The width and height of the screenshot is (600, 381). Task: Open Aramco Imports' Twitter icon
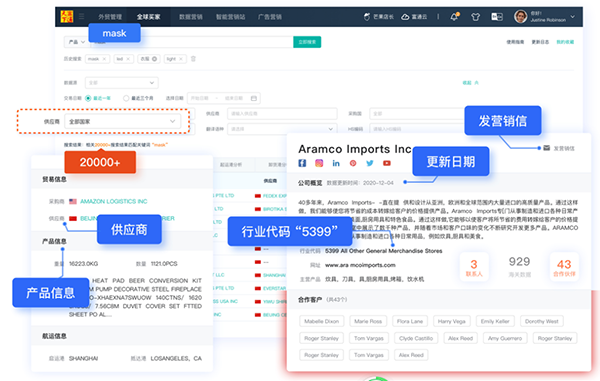370,163
